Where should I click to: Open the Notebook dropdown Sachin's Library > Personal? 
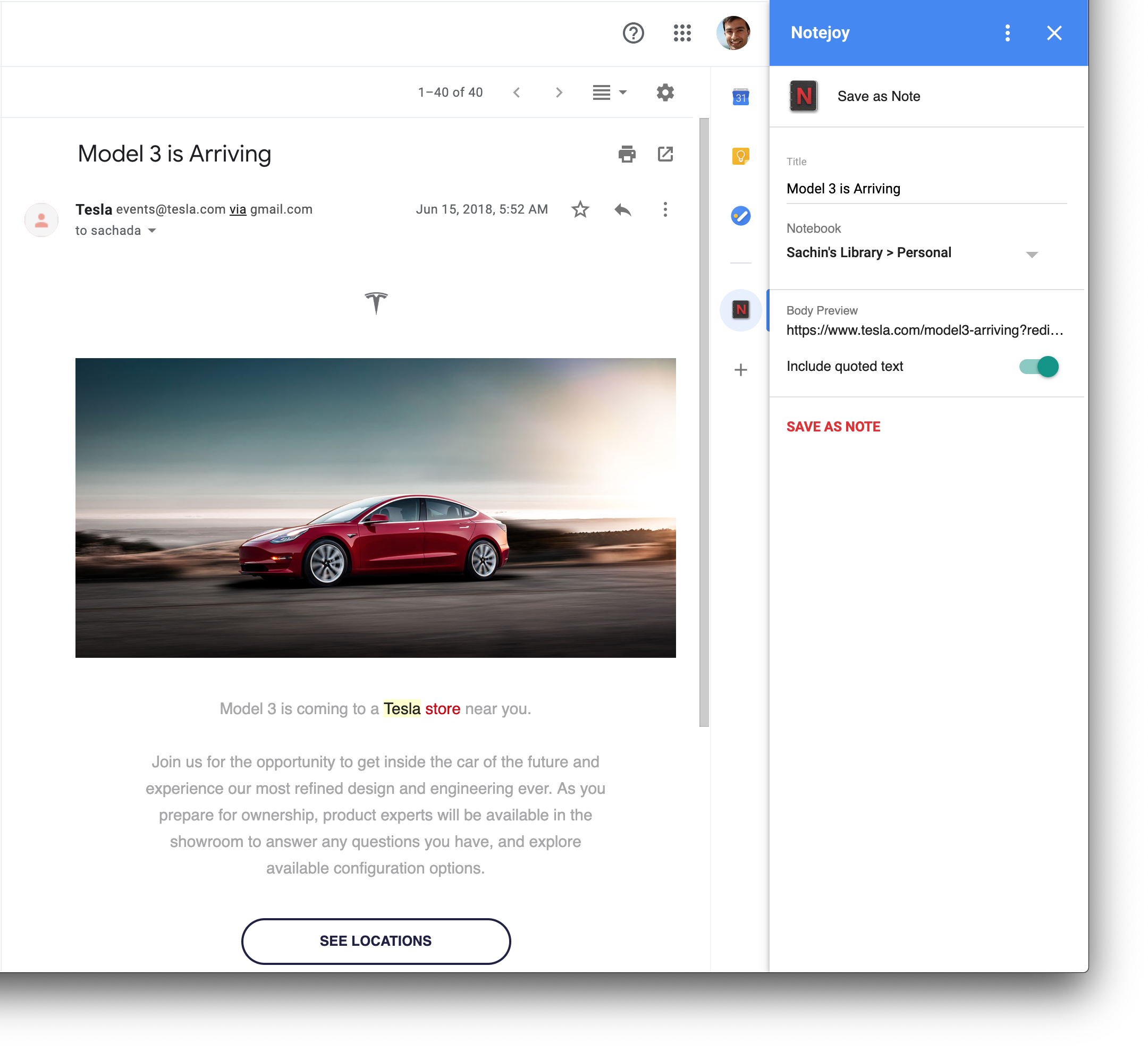tap(913, 253)
